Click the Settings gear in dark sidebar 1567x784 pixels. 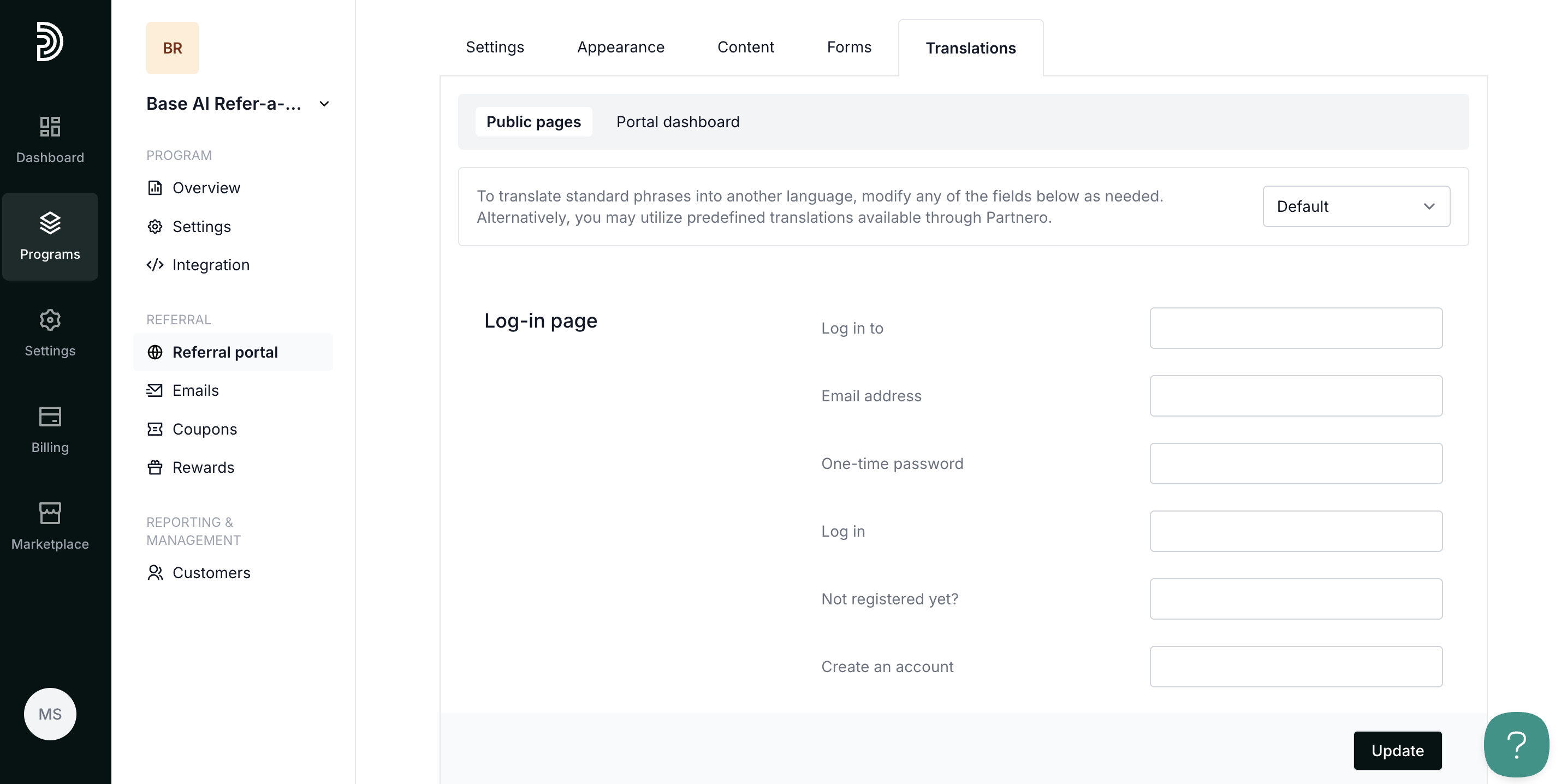pos(50,320)
